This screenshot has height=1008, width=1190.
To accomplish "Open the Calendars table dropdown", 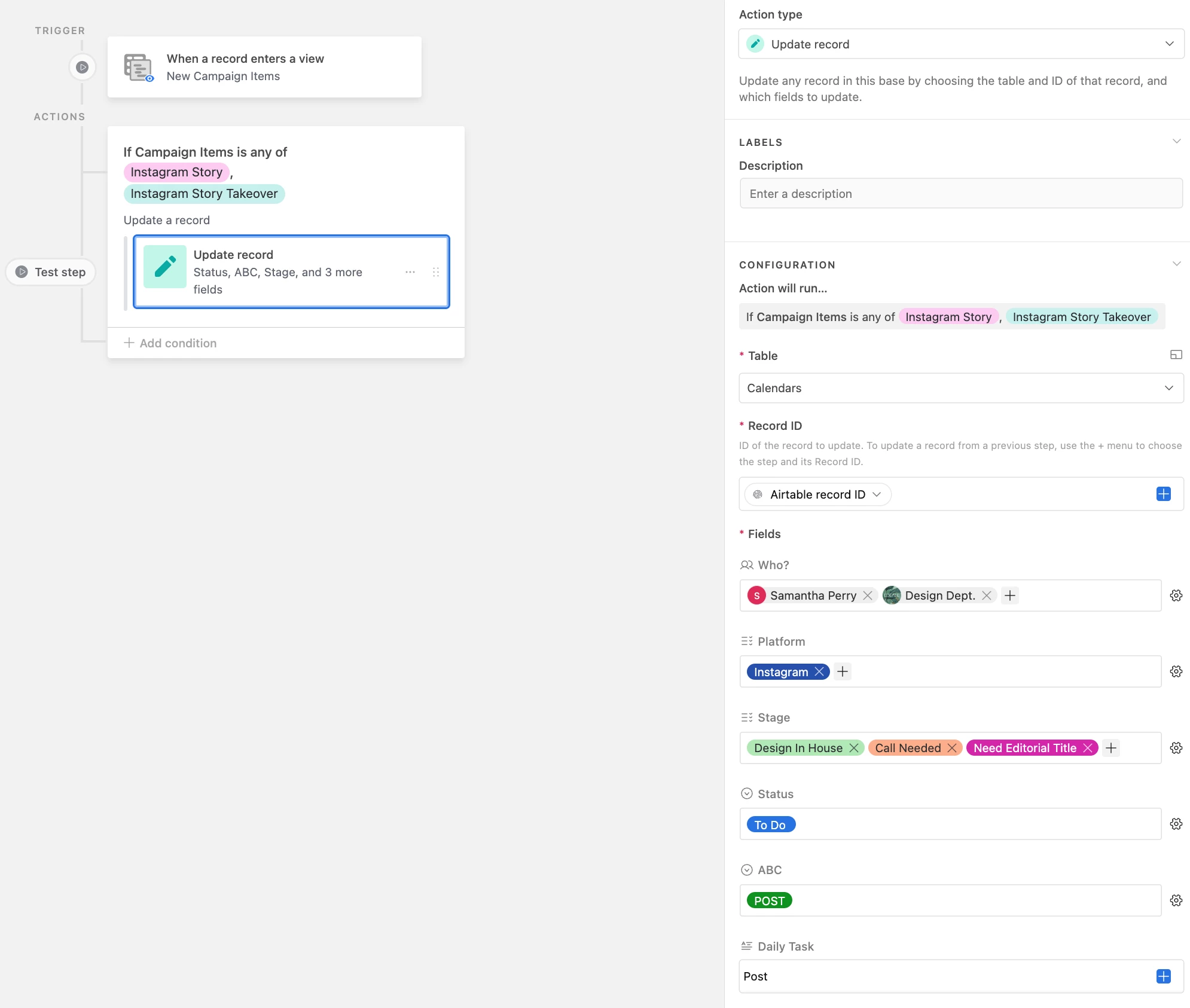I will 961,388.
